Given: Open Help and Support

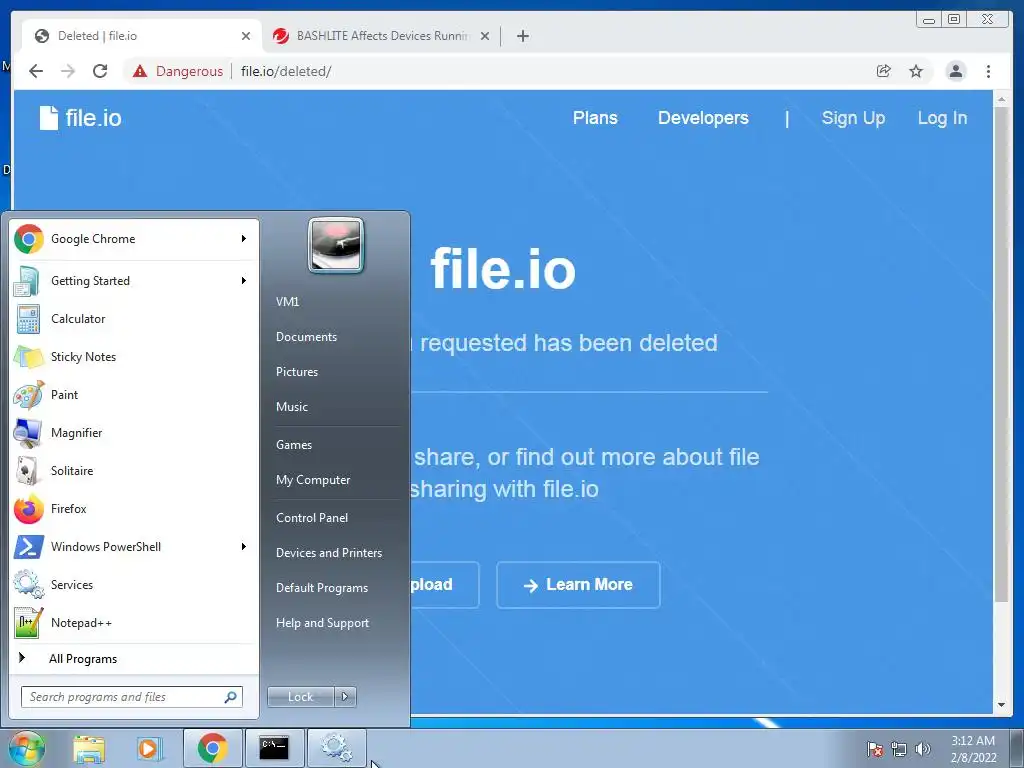Looking at the screenshot, I should point(322,623).
